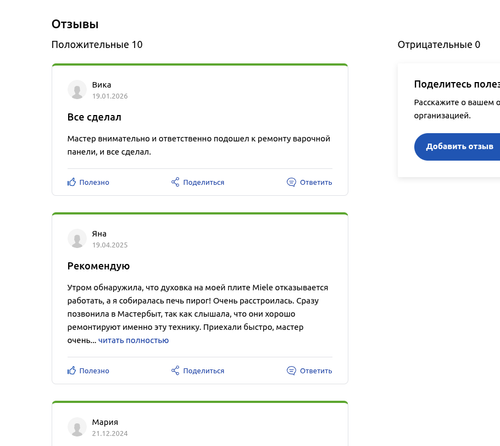Click the review title Все сделал

click(94, 117)
